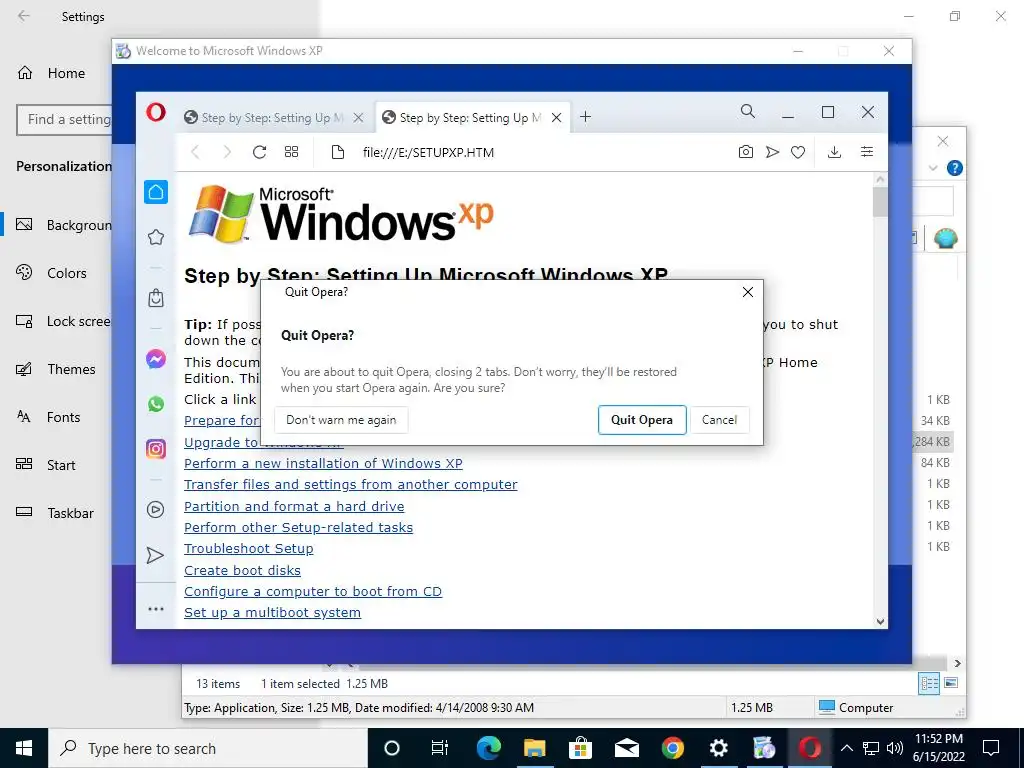Close the Quit Opera dialog with X
The width and height of the screenshot is (1024, 768).
tap(748, 292)
